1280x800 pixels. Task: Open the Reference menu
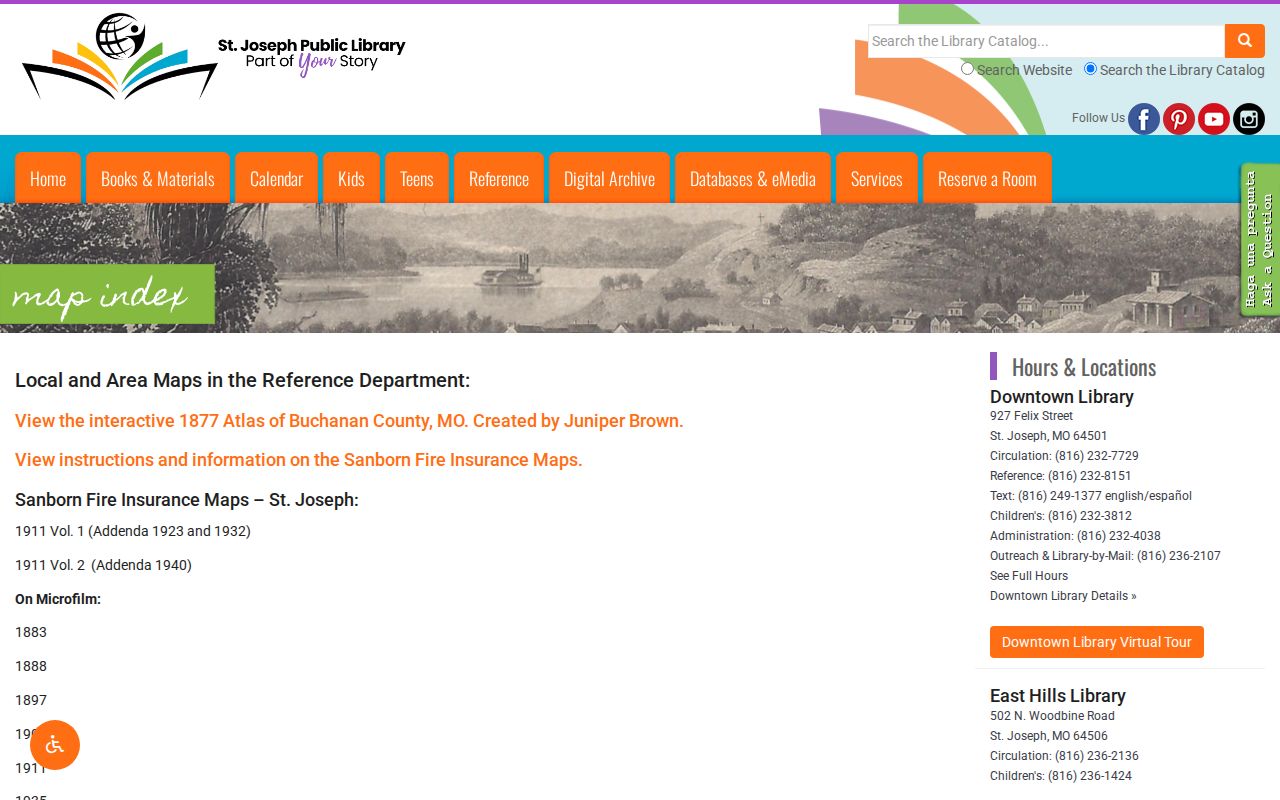(x=499, y=178)
